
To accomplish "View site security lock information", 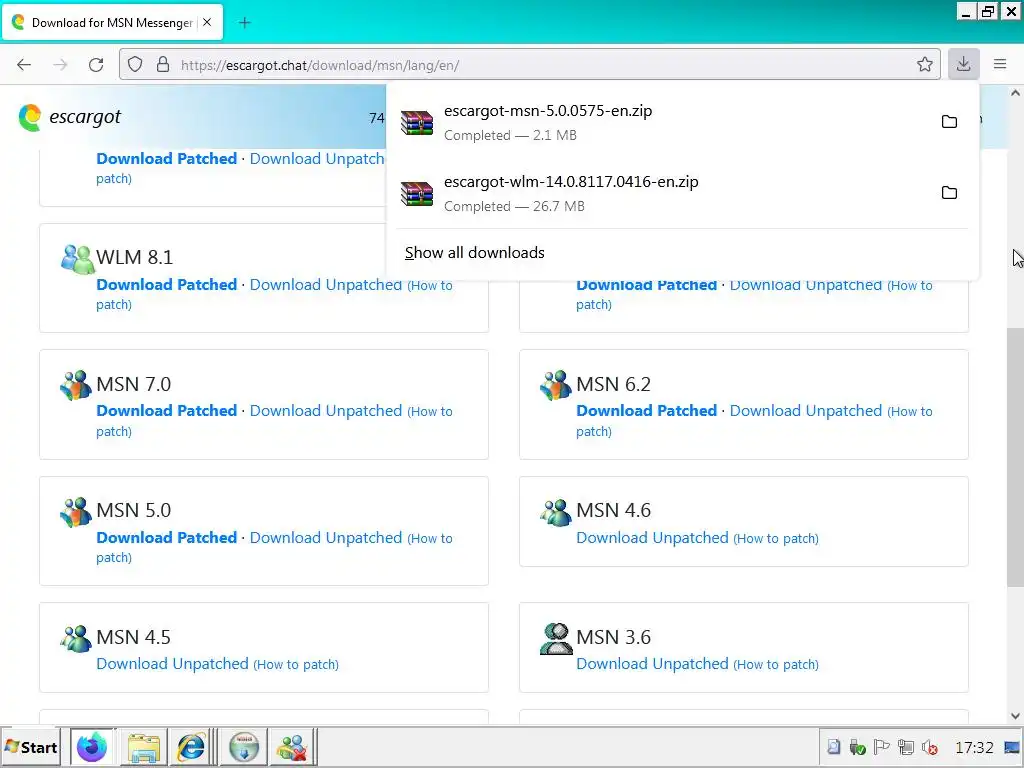I will 163,65.
